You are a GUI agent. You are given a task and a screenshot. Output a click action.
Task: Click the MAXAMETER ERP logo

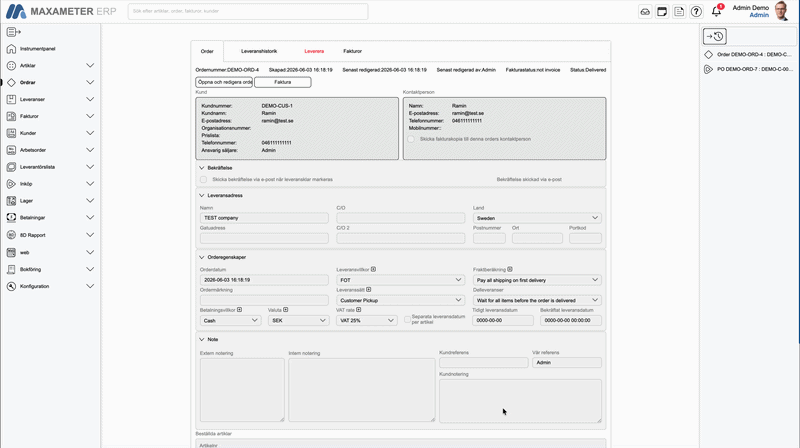tap(61, 11)
